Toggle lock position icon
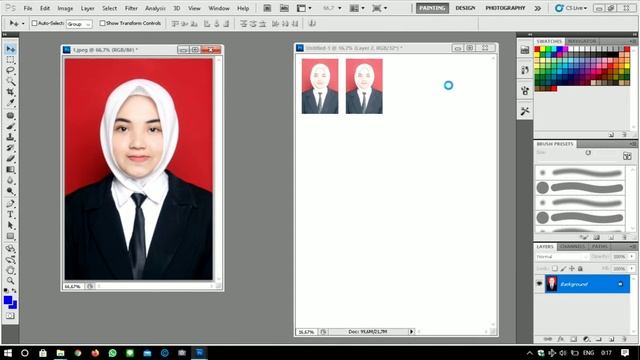This screenshot has width=640, height=360. click(572, 269)
